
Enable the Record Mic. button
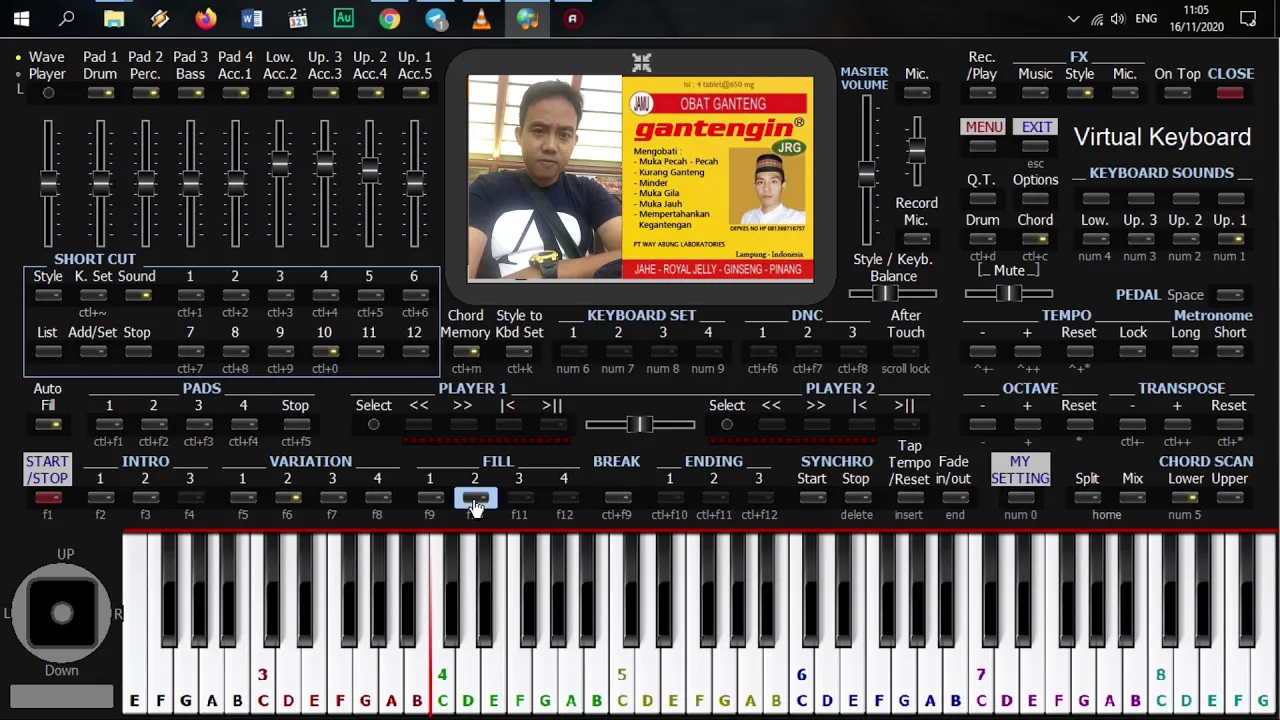[916, 239]
